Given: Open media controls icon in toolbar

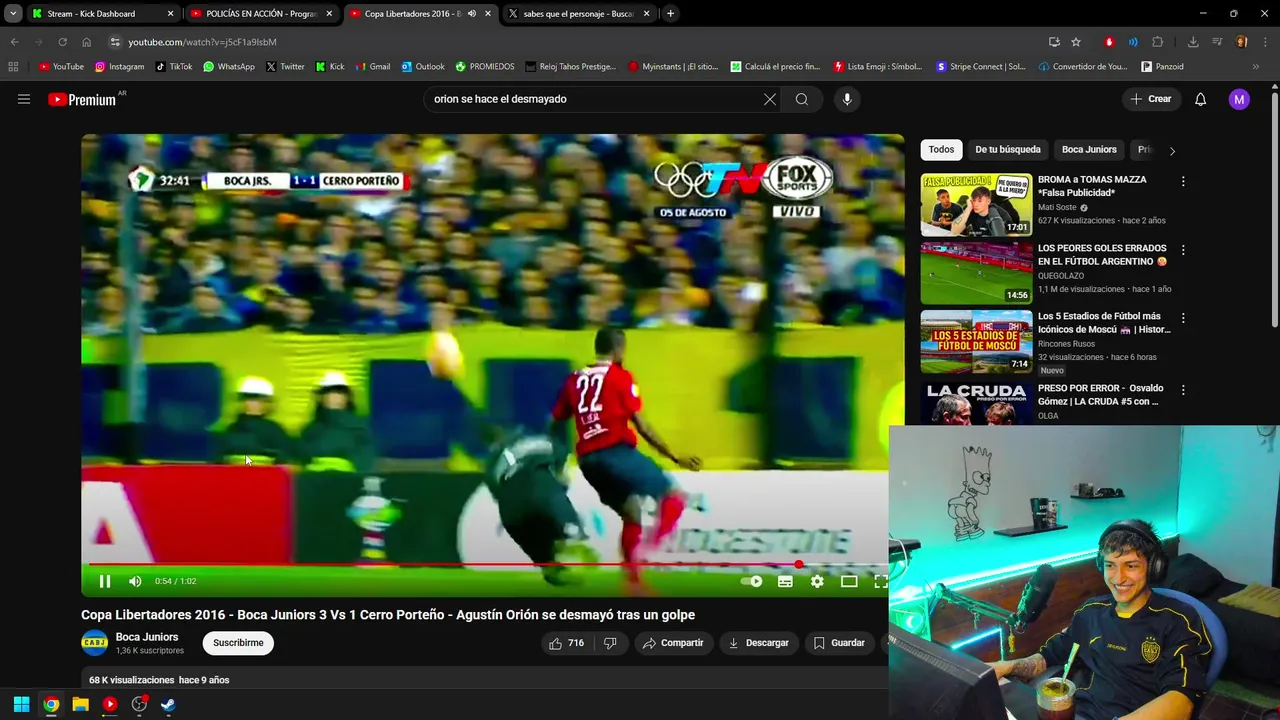Looking at the screenshot, I should 1217,42.
